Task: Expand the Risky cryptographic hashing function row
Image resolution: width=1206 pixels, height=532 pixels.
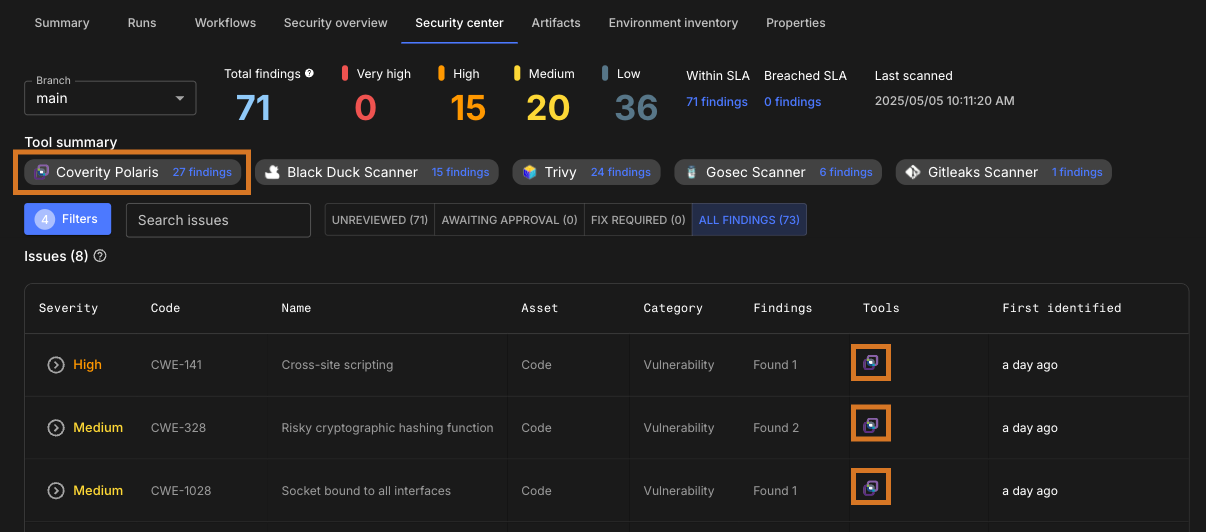Action: coord(56,428)
